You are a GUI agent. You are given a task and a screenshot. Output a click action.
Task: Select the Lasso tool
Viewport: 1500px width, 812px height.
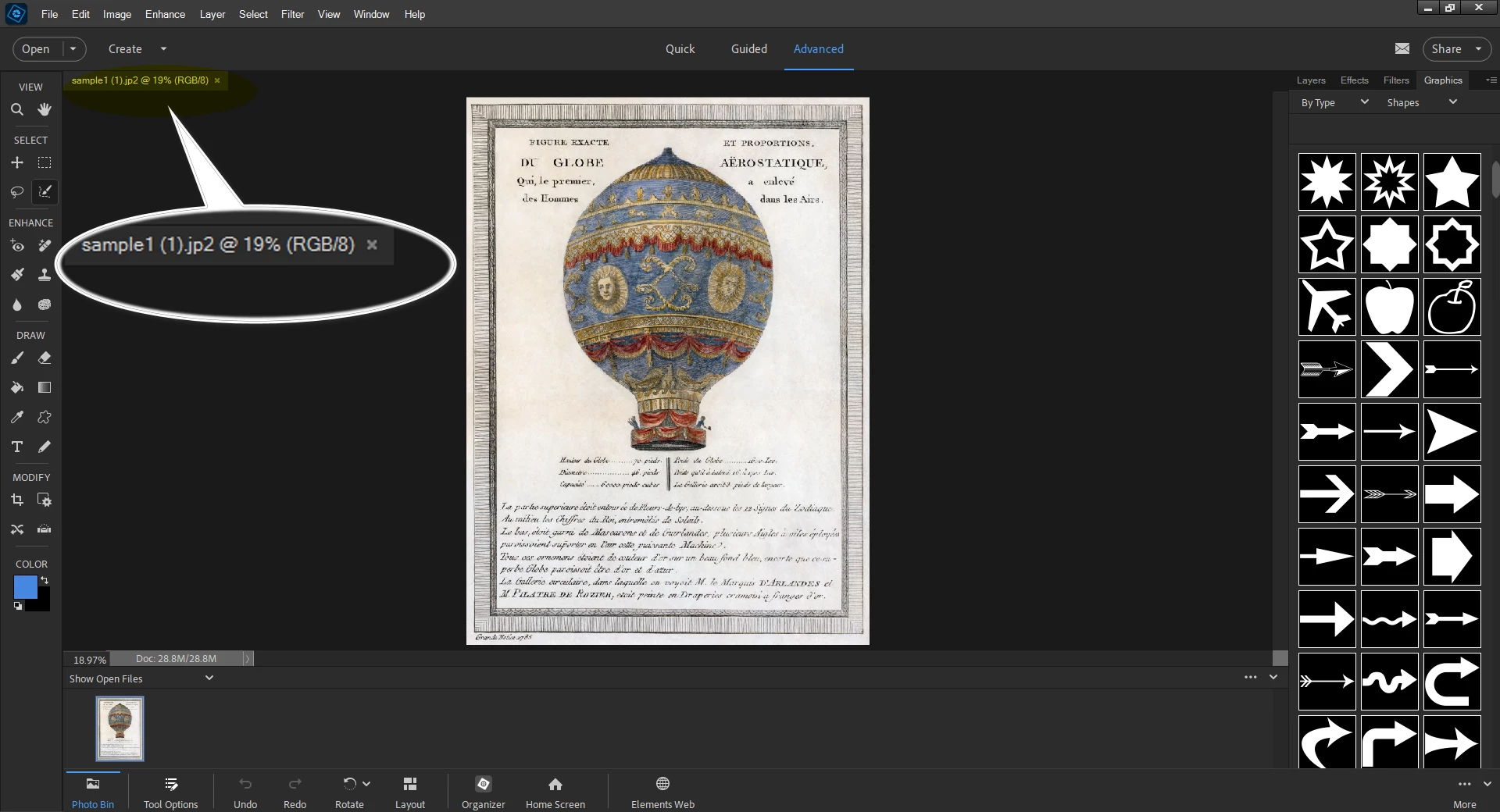click(x=16, y=192)
